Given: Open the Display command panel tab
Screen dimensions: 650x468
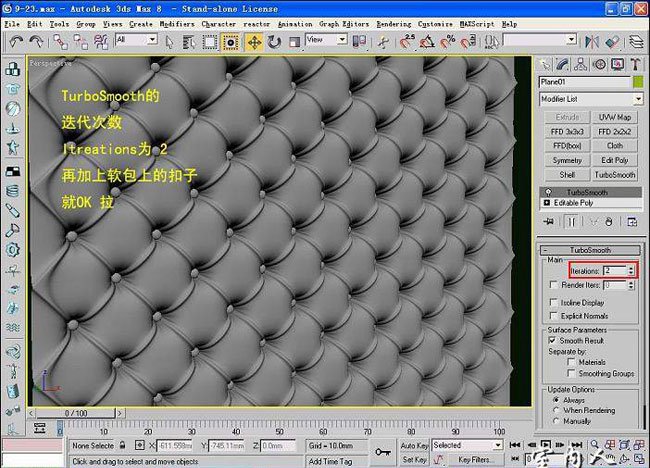Looking at the screenshot, I should click(x=617, y=65).
